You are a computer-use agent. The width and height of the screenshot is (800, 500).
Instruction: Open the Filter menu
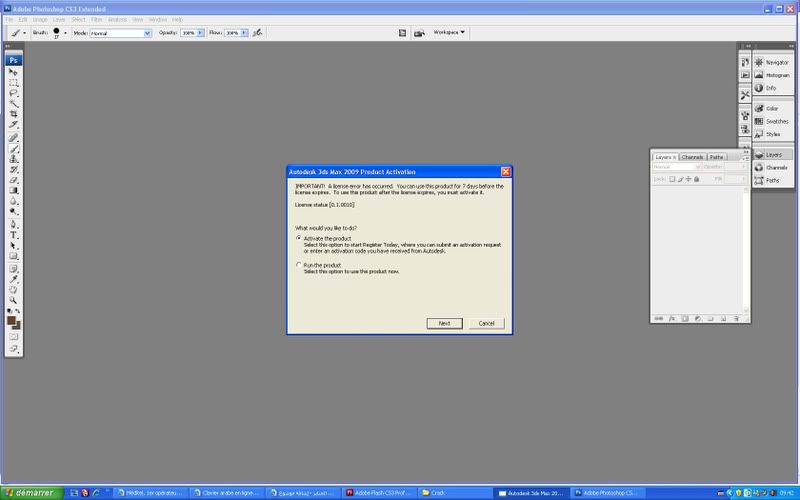click(96, 20)
